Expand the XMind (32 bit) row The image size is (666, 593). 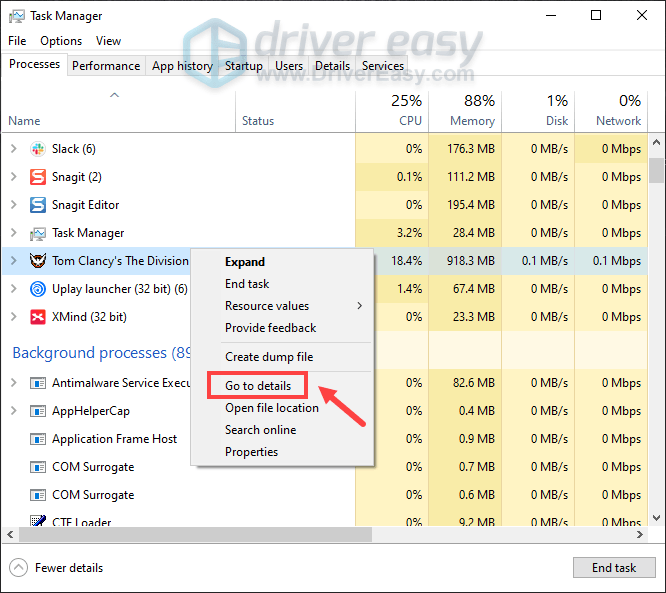click(14, 317)
